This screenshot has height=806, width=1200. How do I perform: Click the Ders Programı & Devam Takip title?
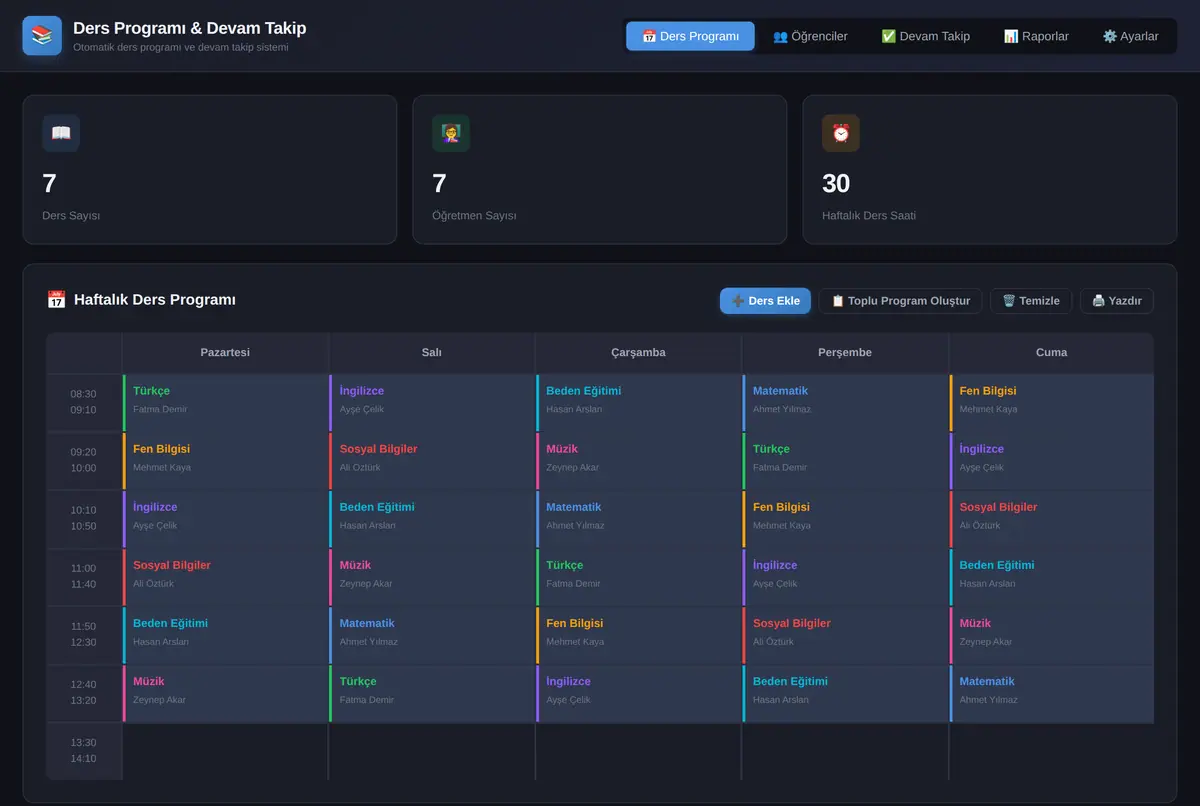190,28
